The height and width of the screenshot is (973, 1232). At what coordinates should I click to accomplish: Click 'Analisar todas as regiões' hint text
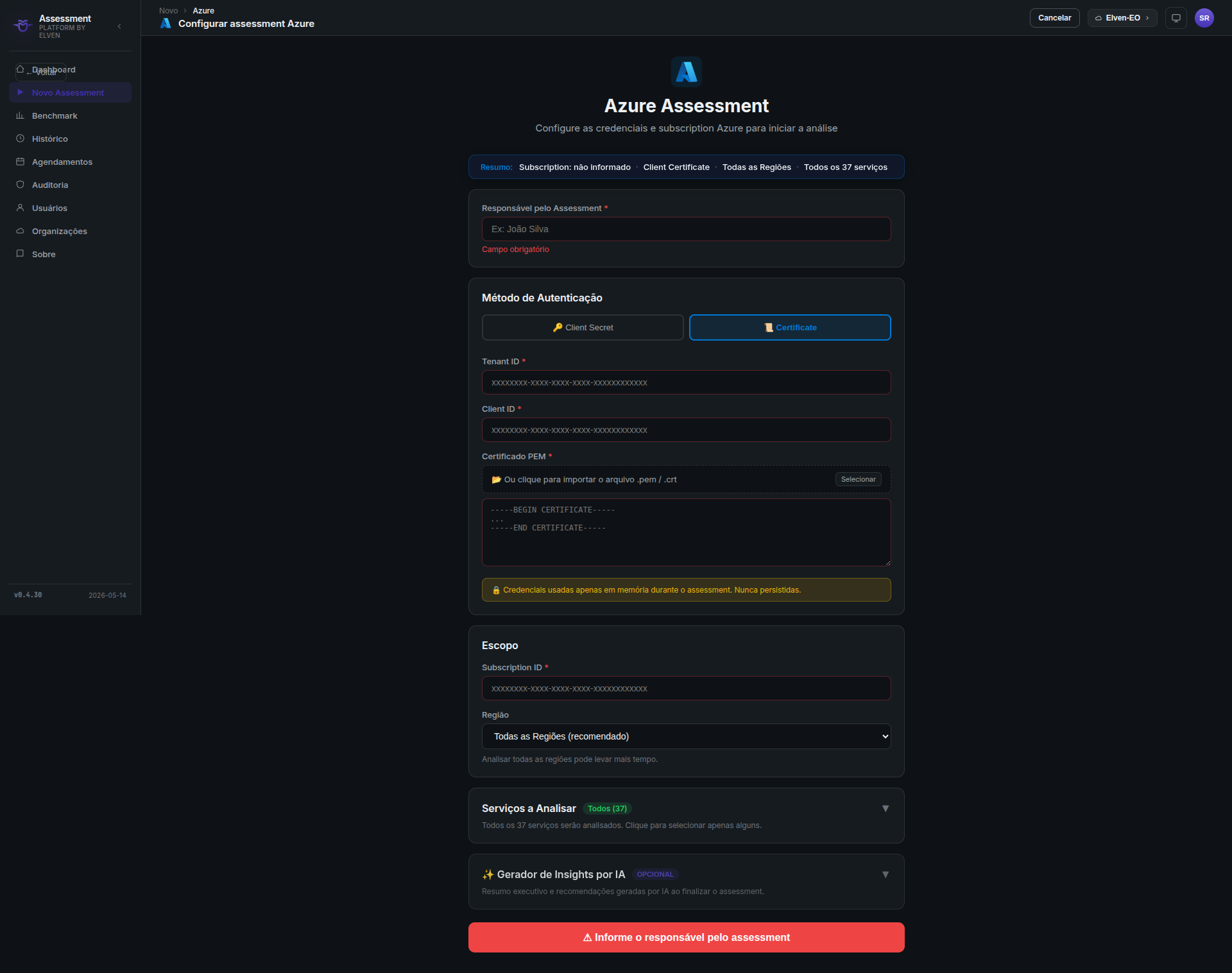569,759
